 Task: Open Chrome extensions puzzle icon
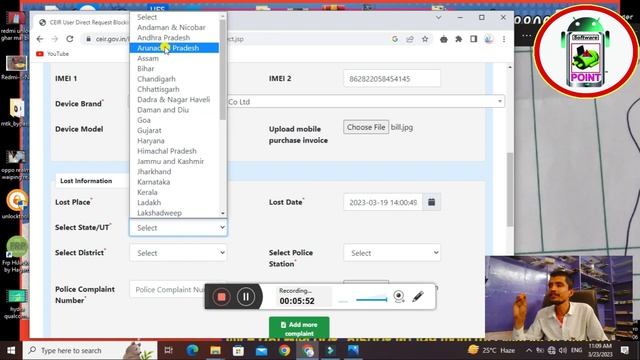click(x=459, y=39)
